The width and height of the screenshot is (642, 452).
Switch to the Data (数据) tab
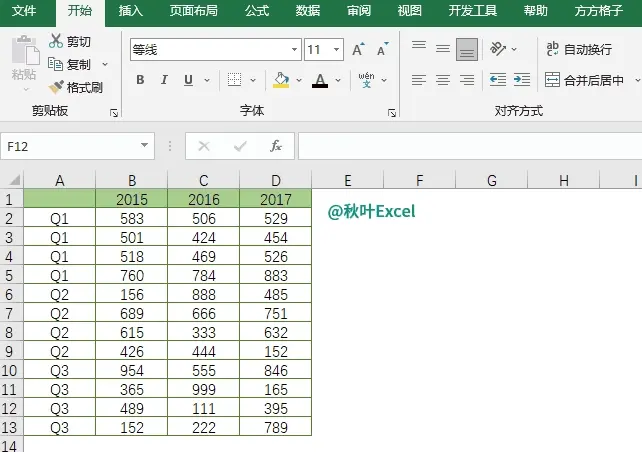click(307, 11)
